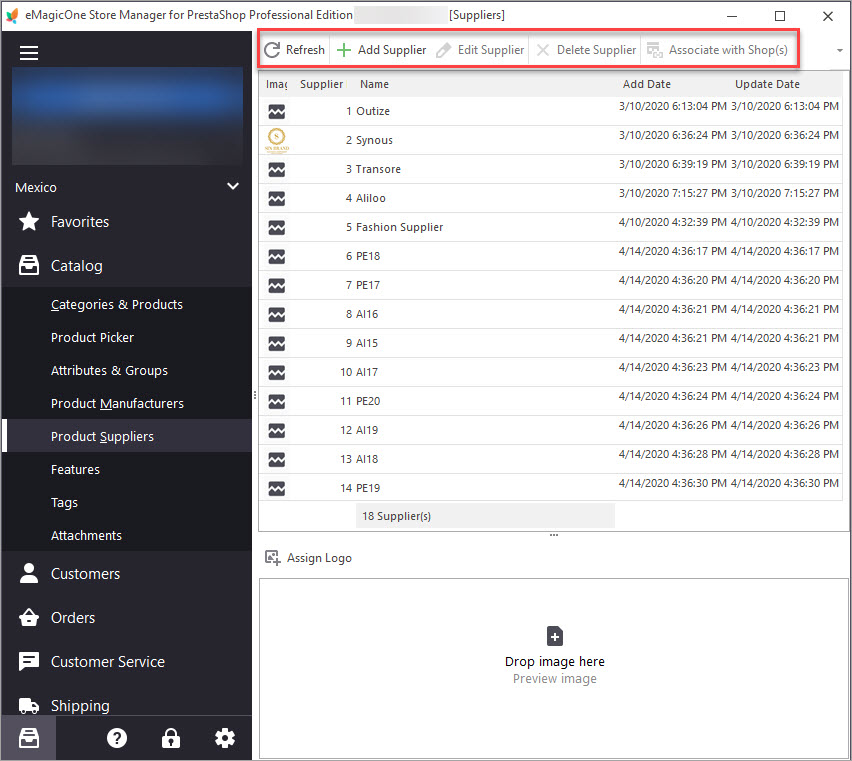Click the catalog icon in bottom bar

pos(29,738)
